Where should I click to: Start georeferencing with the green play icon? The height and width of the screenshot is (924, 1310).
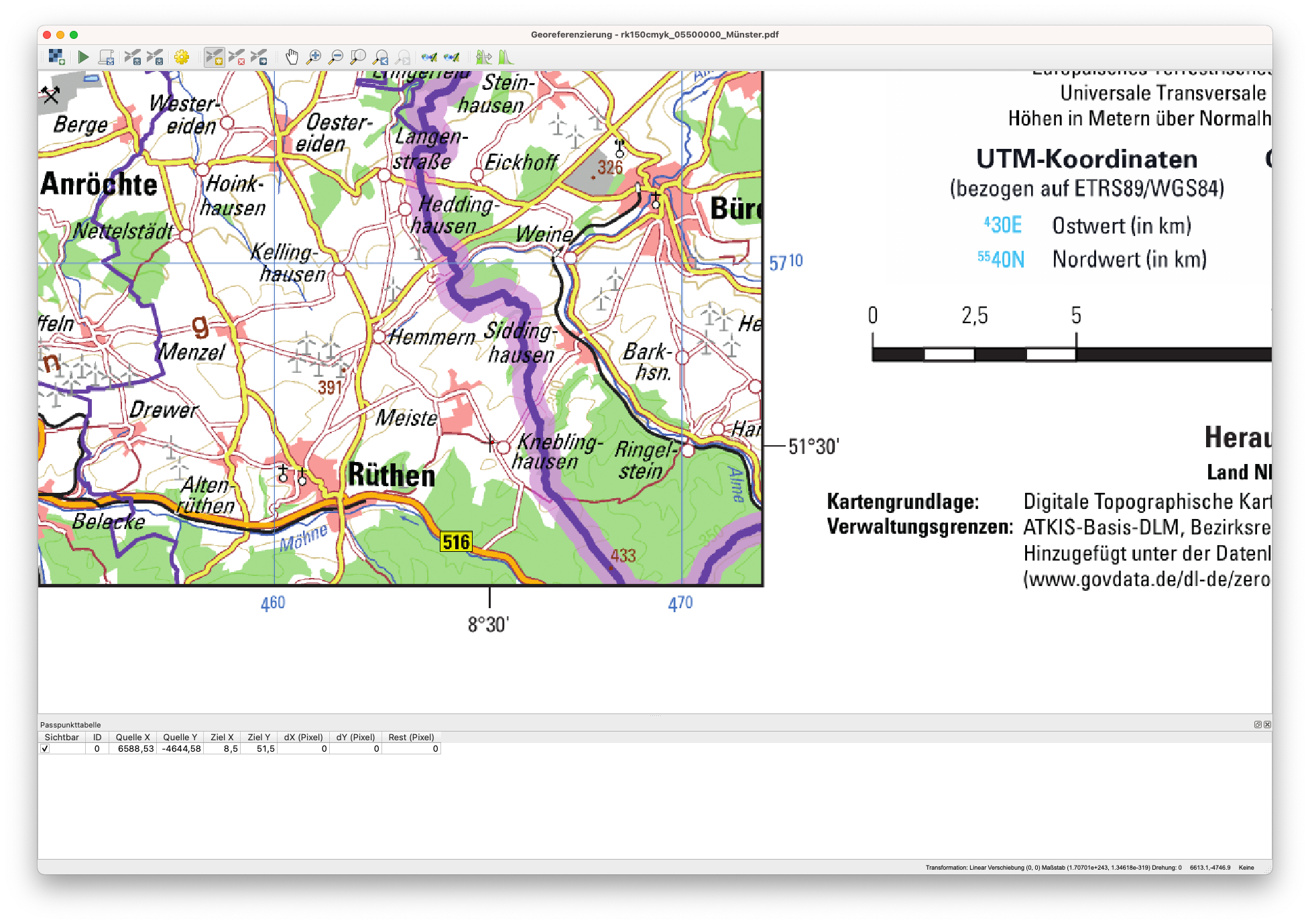pyautogui.click(x=83, y=57)
